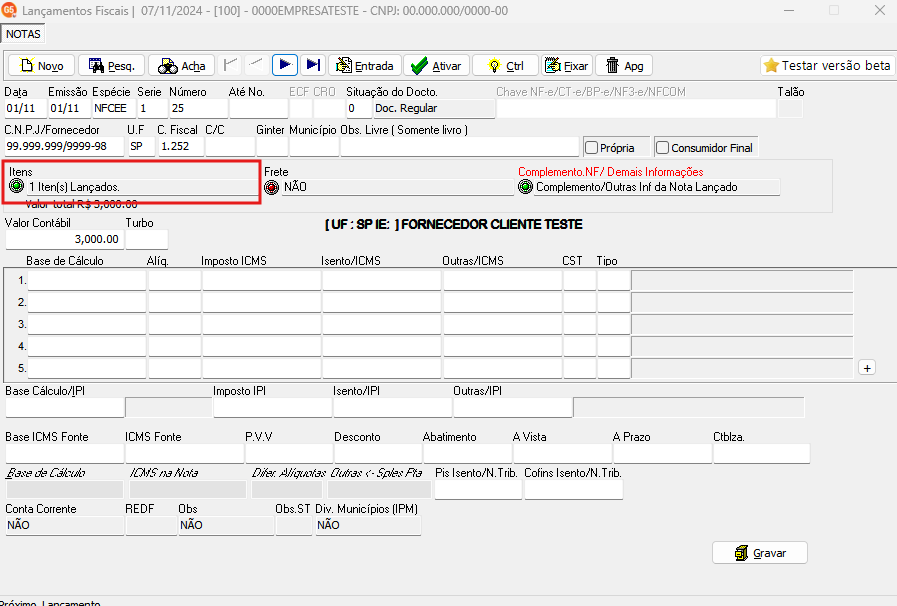The width and height of the screenshot is (897, 606).
Task: Click the Outras/IPI field
Action: [x=513, y=407]
